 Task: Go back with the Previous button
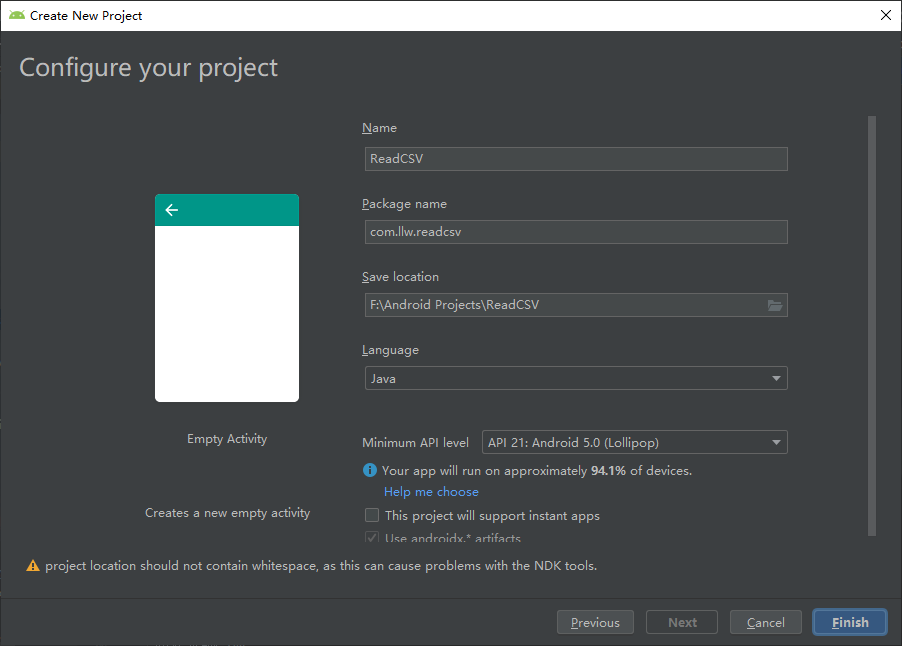tap(595, 622)
